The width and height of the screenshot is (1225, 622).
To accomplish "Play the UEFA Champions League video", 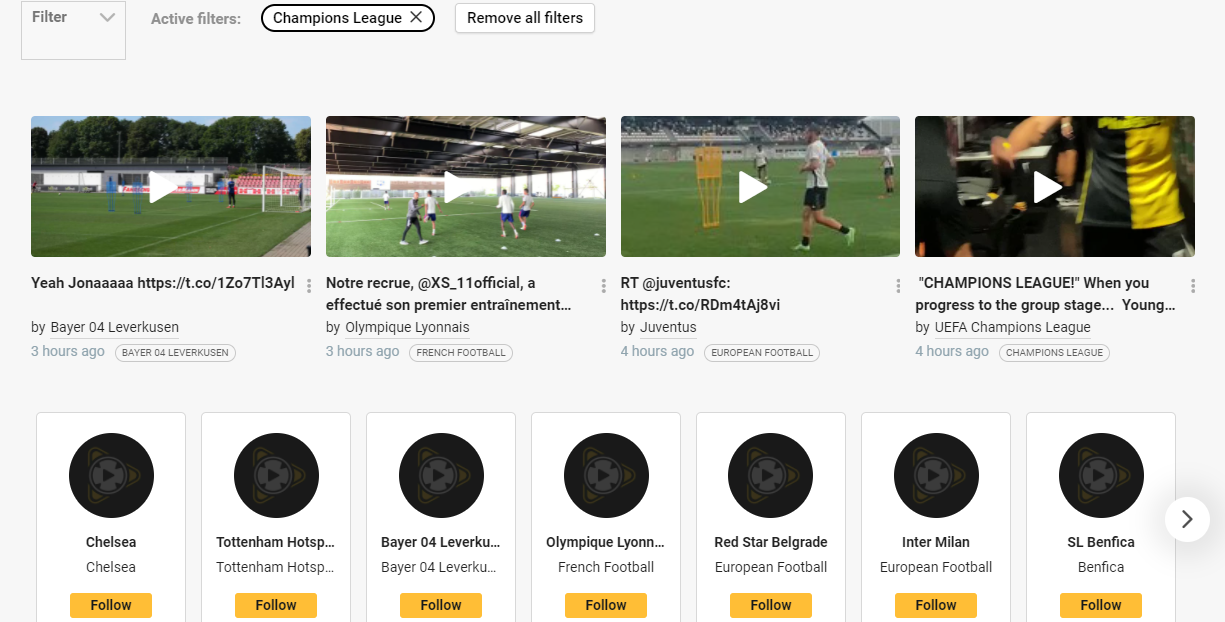I will pyautogui.click(x=1055, y=187).
